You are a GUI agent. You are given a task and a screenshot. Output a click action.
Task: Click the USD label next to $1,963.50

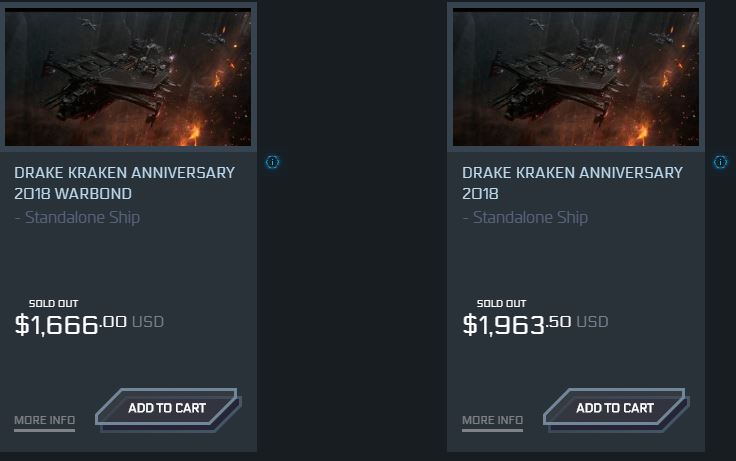pyautogui.click(x=592, y=322)
